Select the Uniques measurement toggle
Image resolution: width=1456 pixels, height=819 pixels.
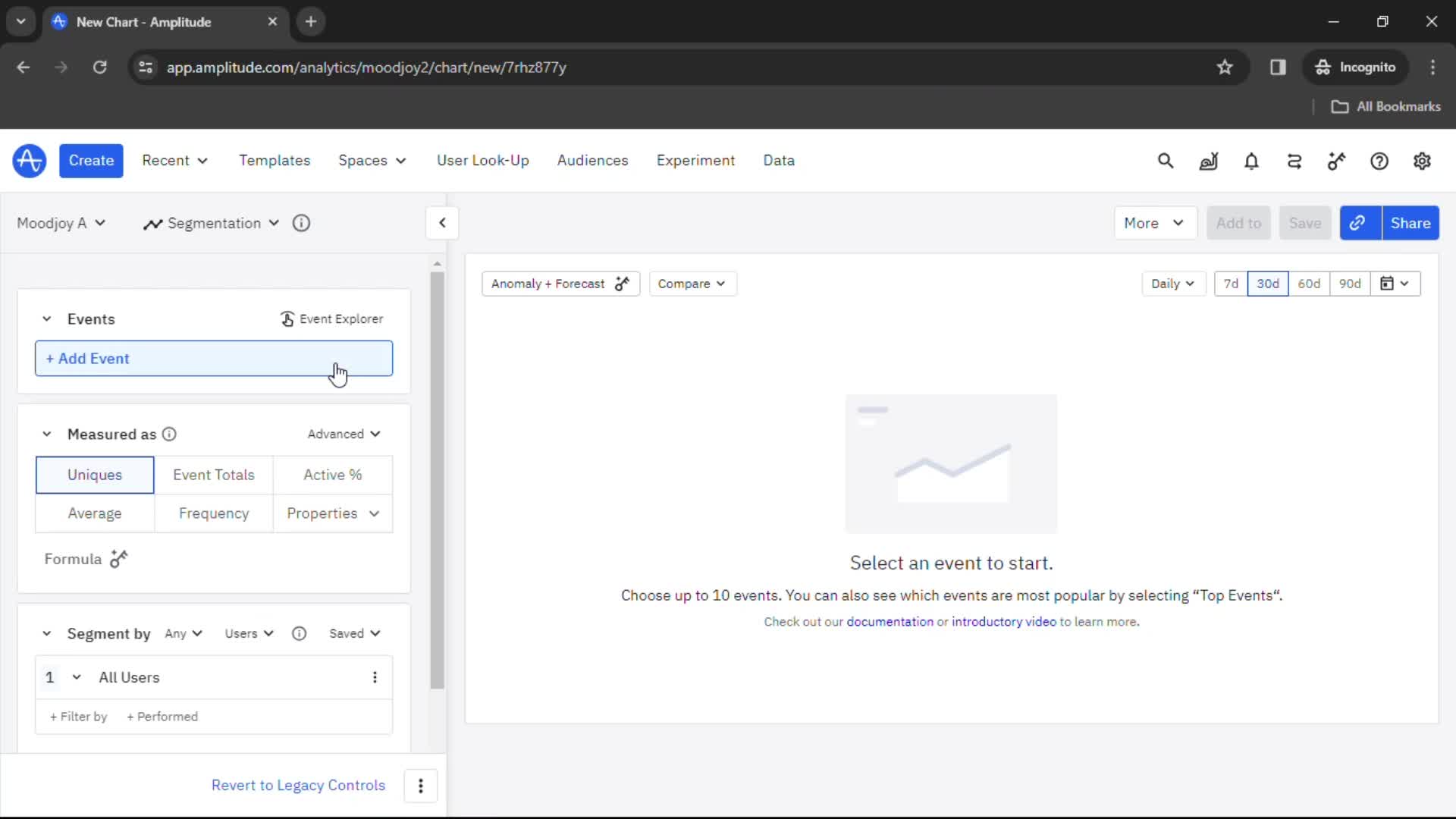[x=94, y=475]
